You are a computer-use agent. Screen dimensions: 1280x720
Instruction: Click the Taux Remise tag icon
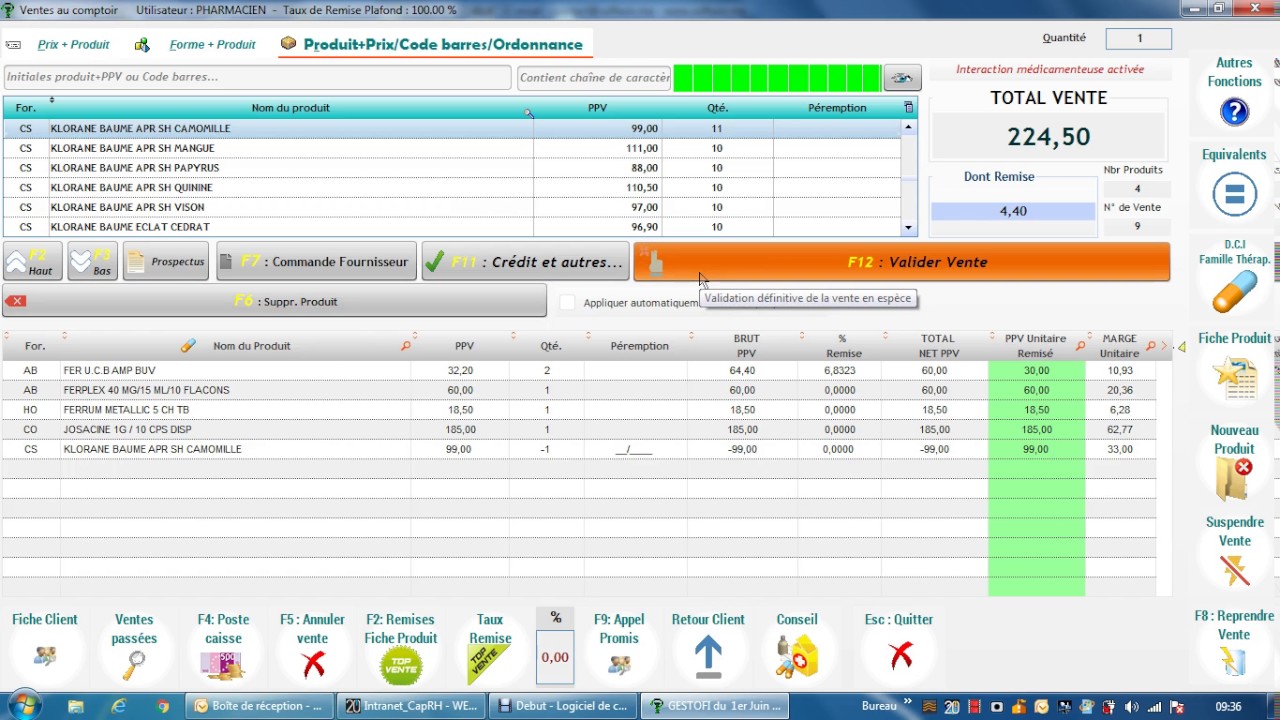point(490,664)
